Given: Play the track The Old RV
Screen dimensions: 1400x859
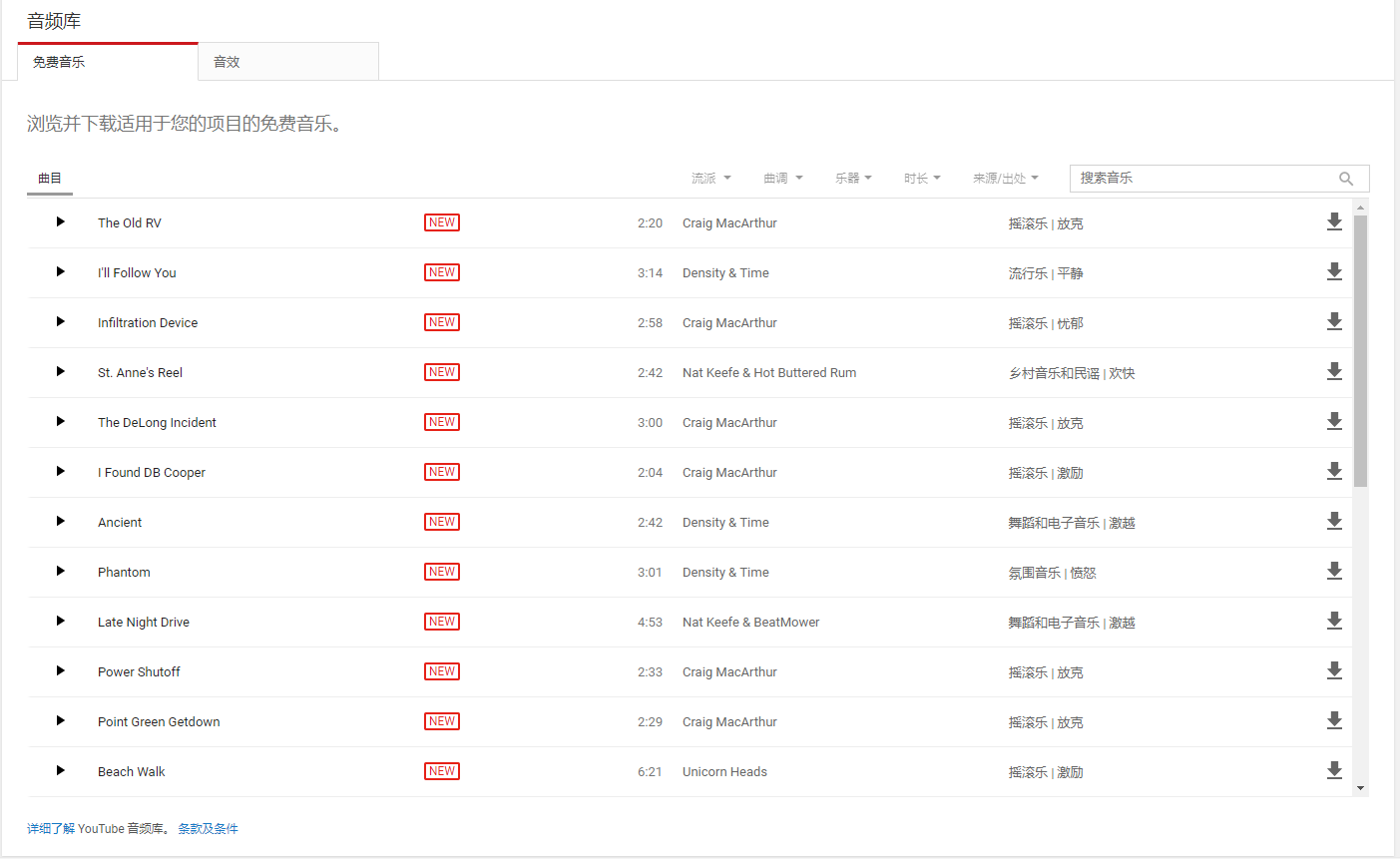Looking at the screenshot, I should (61, 221).
